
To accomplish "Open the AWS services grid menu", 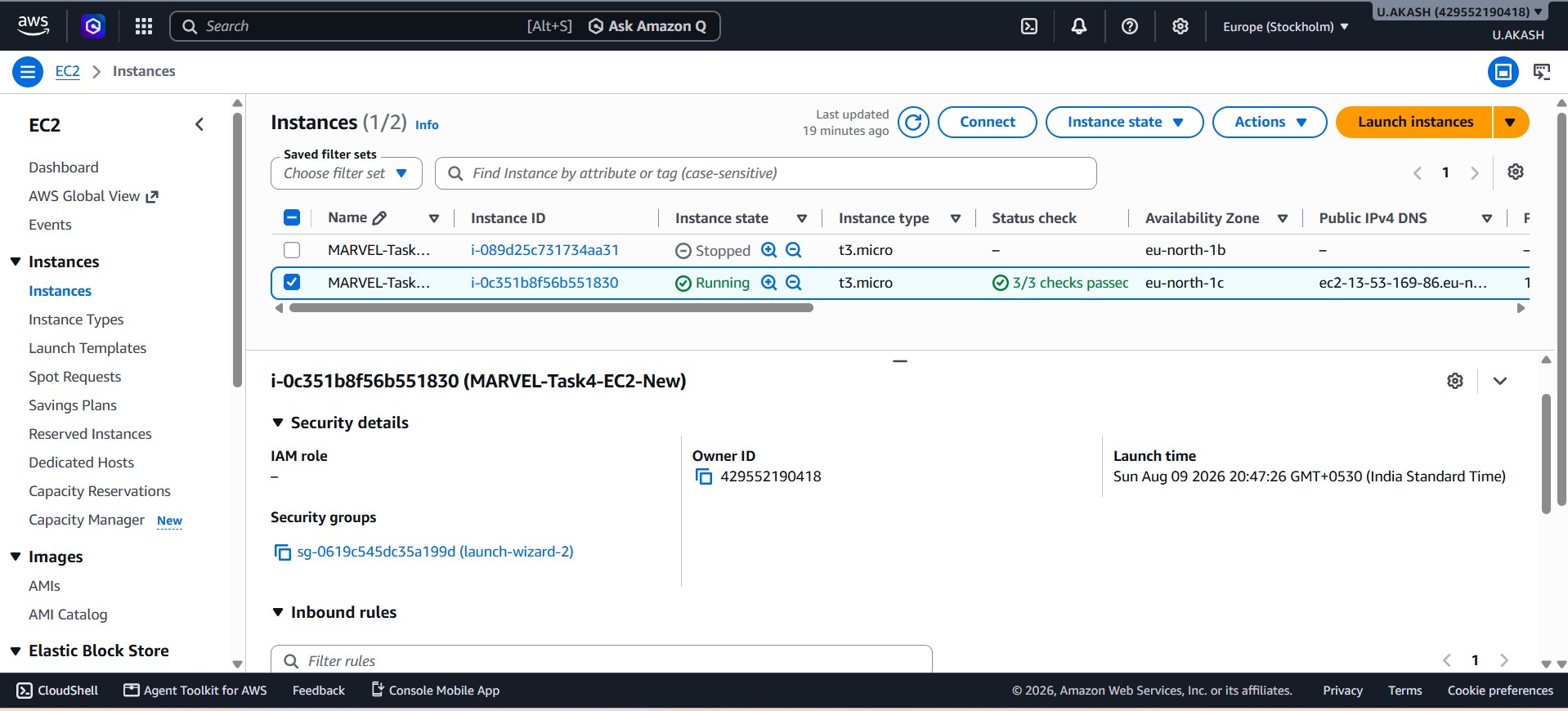I will [144, 26].
